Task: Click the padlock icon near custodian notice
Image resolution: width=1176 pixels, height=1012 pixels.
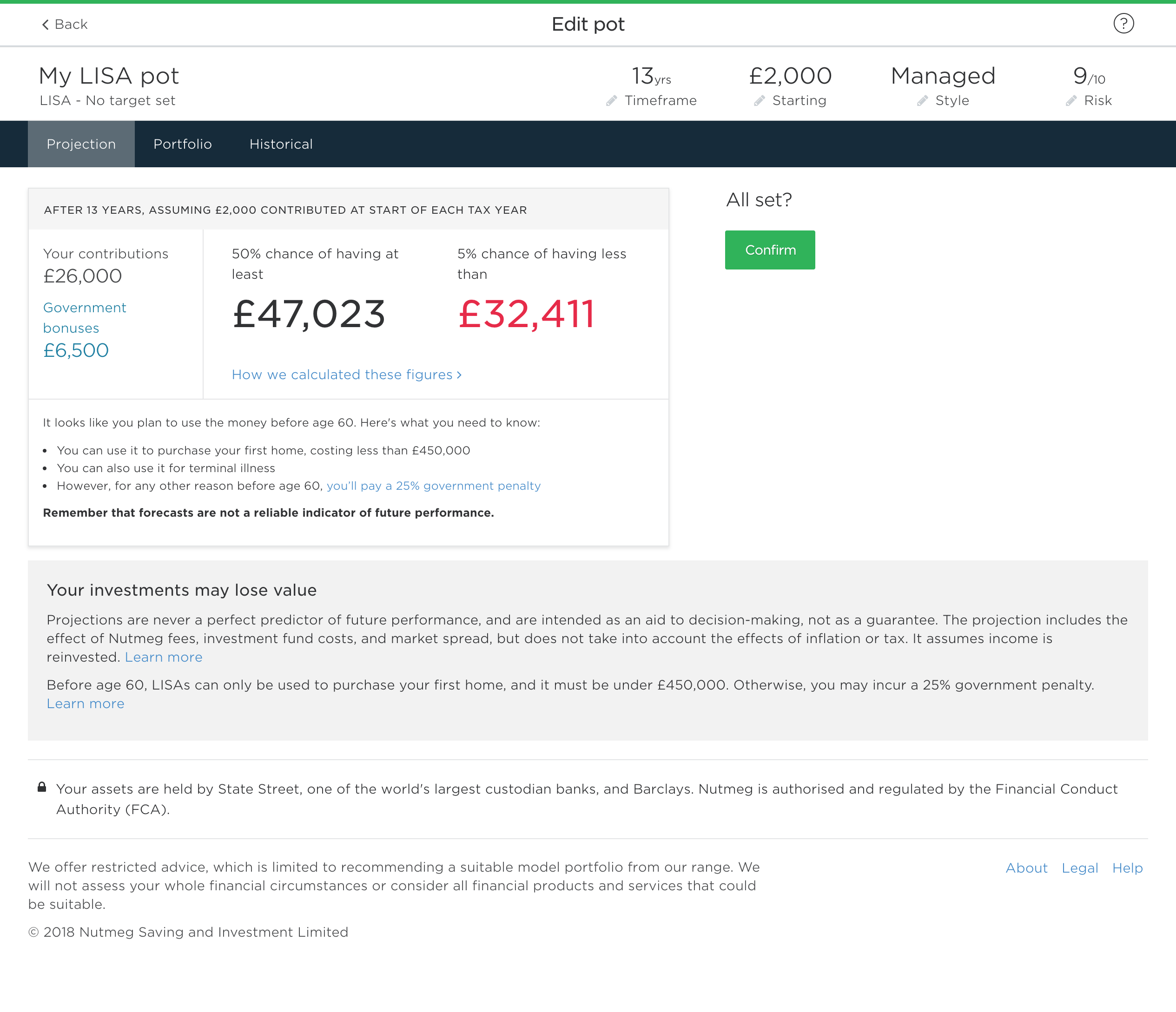Action: (x=42, y=787)
